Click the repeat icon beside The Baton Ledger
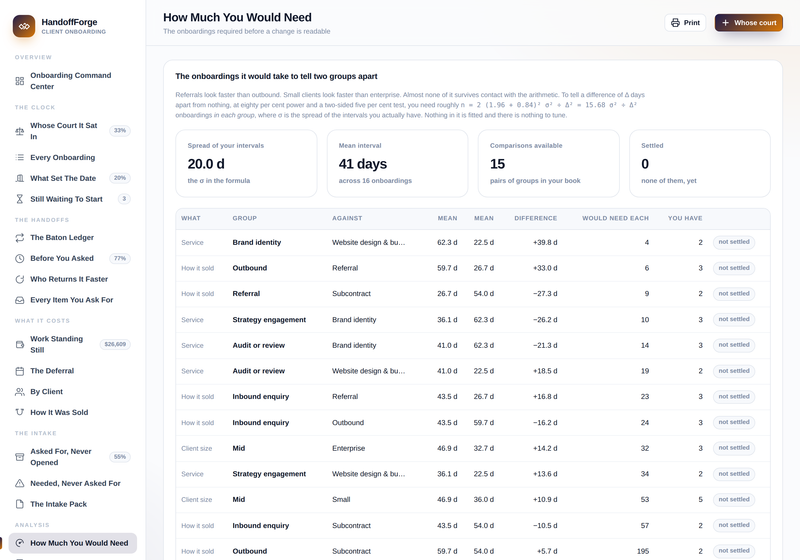The width and height of the screenshot is (800, 560). [x=19, y=238]
